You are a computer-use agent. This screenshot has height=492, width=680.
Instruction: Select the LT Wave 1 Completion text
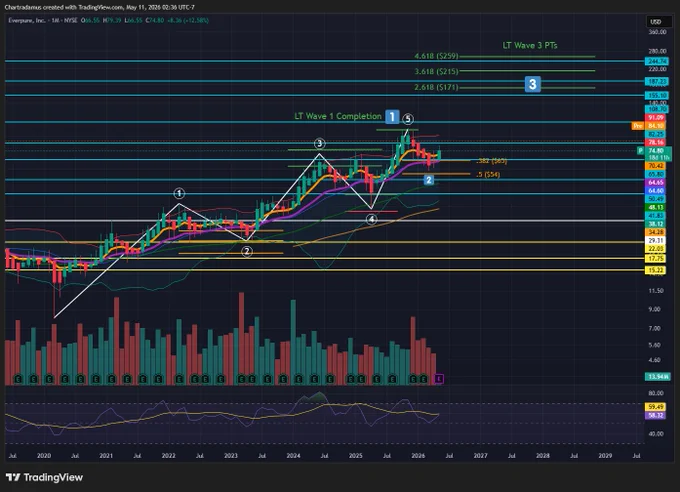pyautogui.click(x=338, y=116)
